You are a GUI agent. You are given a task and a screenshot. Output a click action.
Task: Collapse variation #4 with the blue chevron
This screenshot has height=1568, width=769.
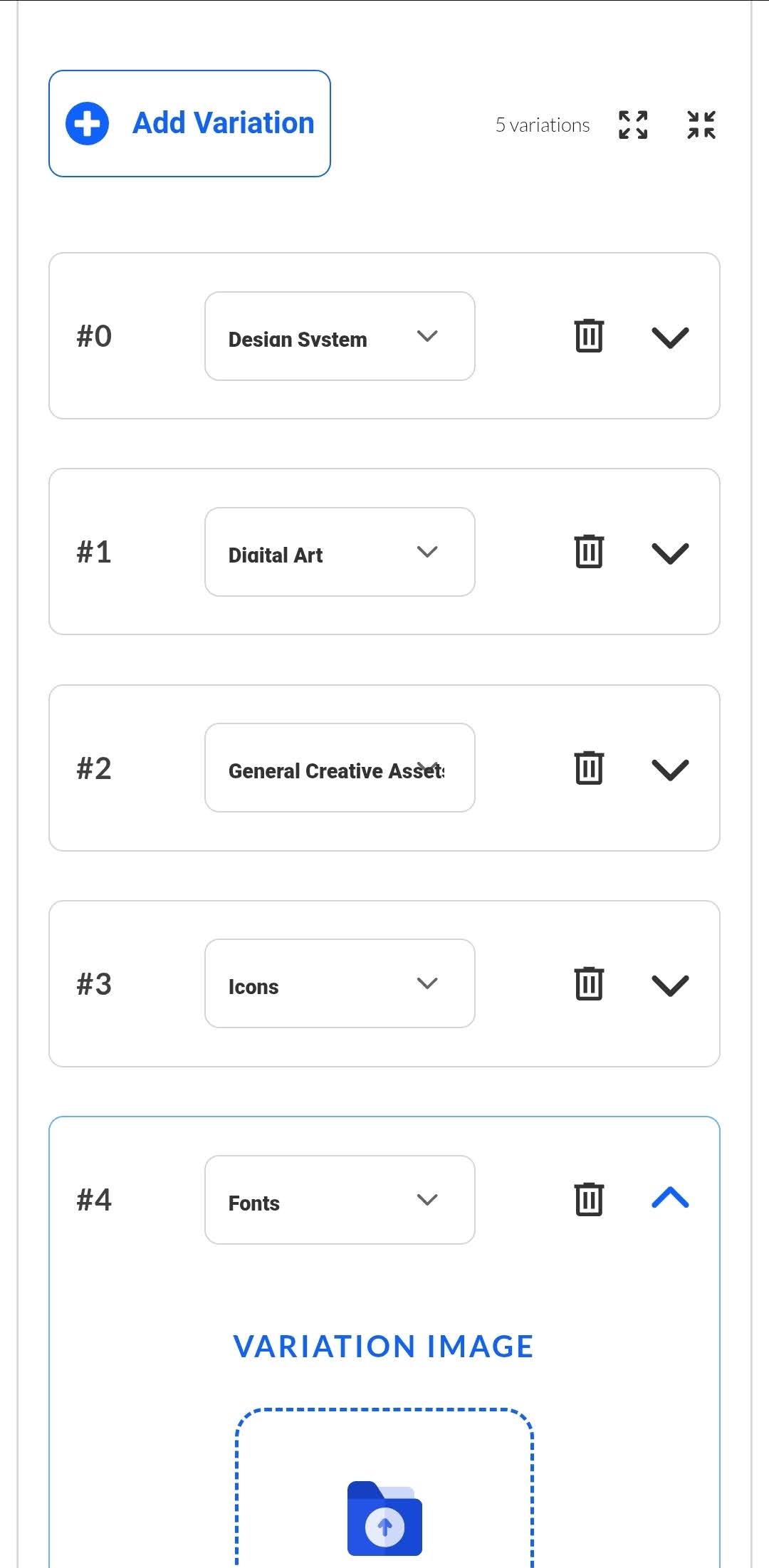click(x=670, y=1198)
